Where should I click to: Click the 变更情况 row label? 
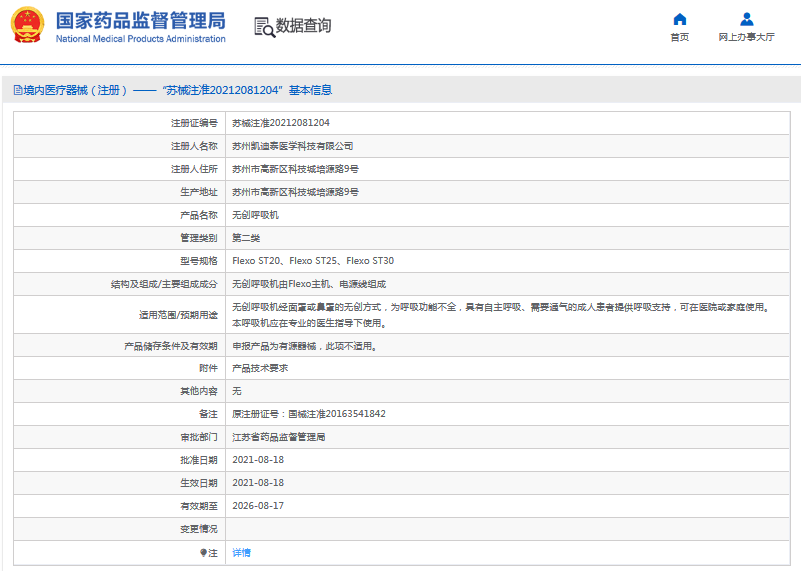(x=199, y=529)
